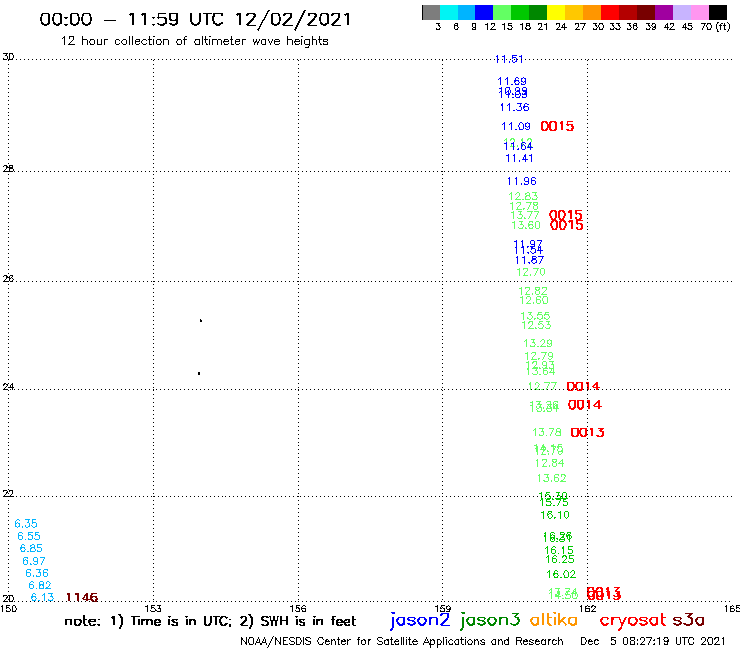Select the wave height 13.62
The width and height of the screenshot is (740, 650).
pyautogui.click(x=551, y=478)
